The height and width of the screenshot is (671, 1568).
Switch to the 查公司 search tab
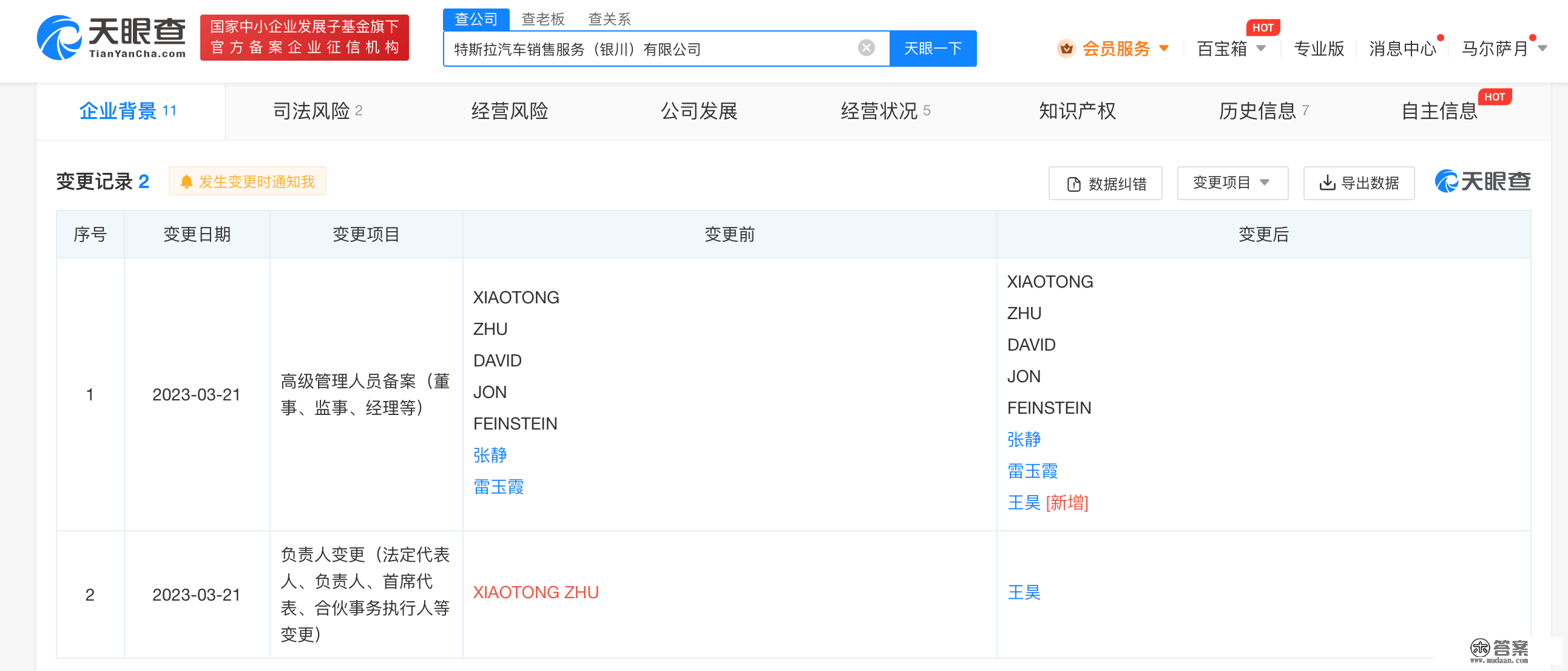coord(476,19)
